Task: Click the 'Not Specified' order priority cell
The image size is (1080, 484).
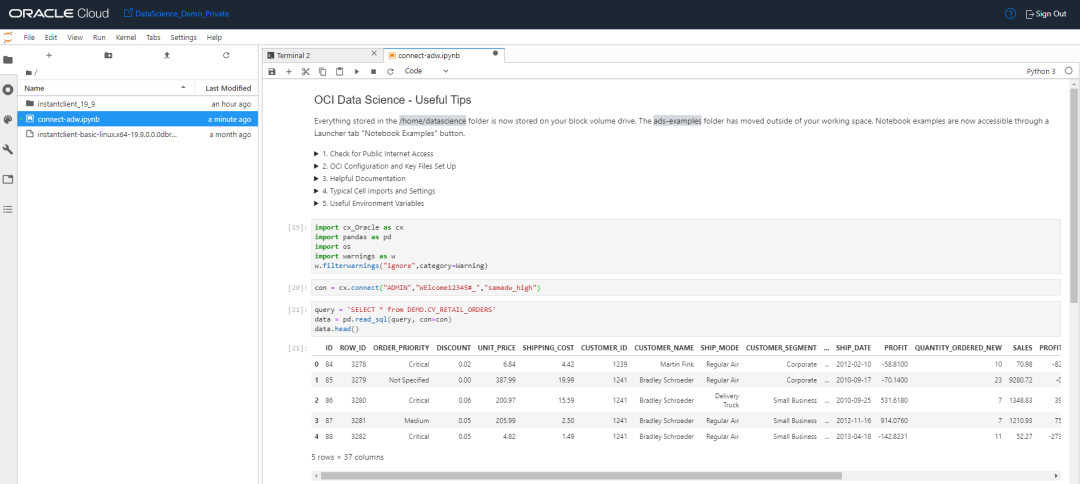Action: [408, 380]
